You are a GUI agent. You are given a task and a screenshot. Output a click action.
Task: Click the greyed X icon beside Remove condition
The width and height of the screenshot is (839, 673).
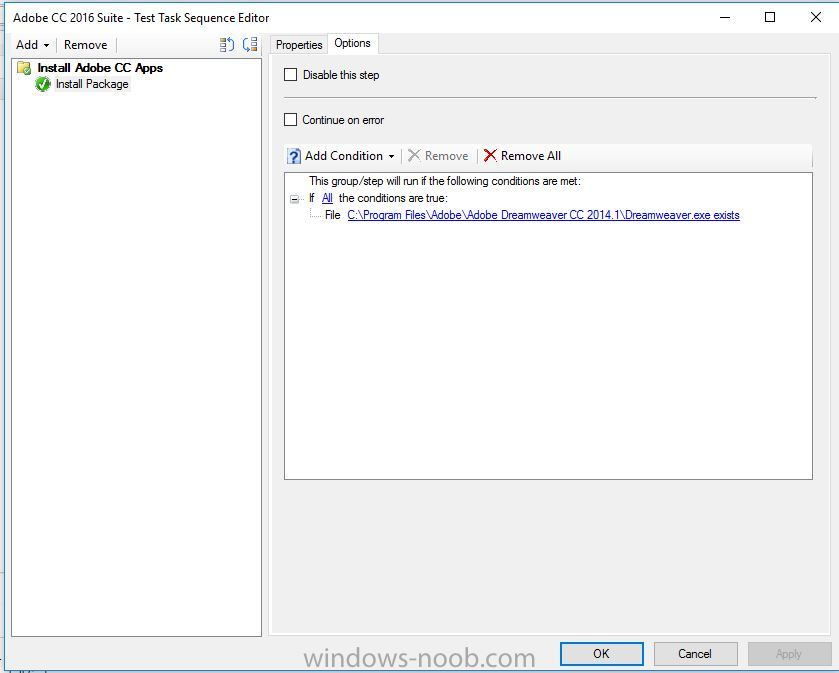(414, 156)
